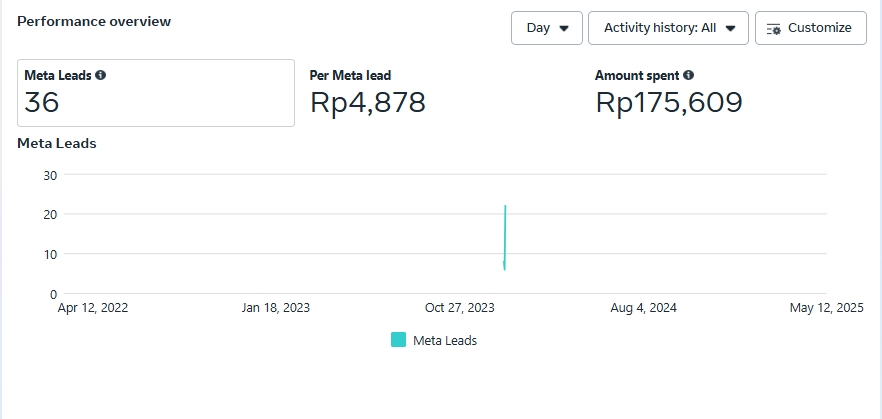The image size is (882, 419).
Task: Click the Apr 12, 2022 axis label
Action: coord(93,308)
